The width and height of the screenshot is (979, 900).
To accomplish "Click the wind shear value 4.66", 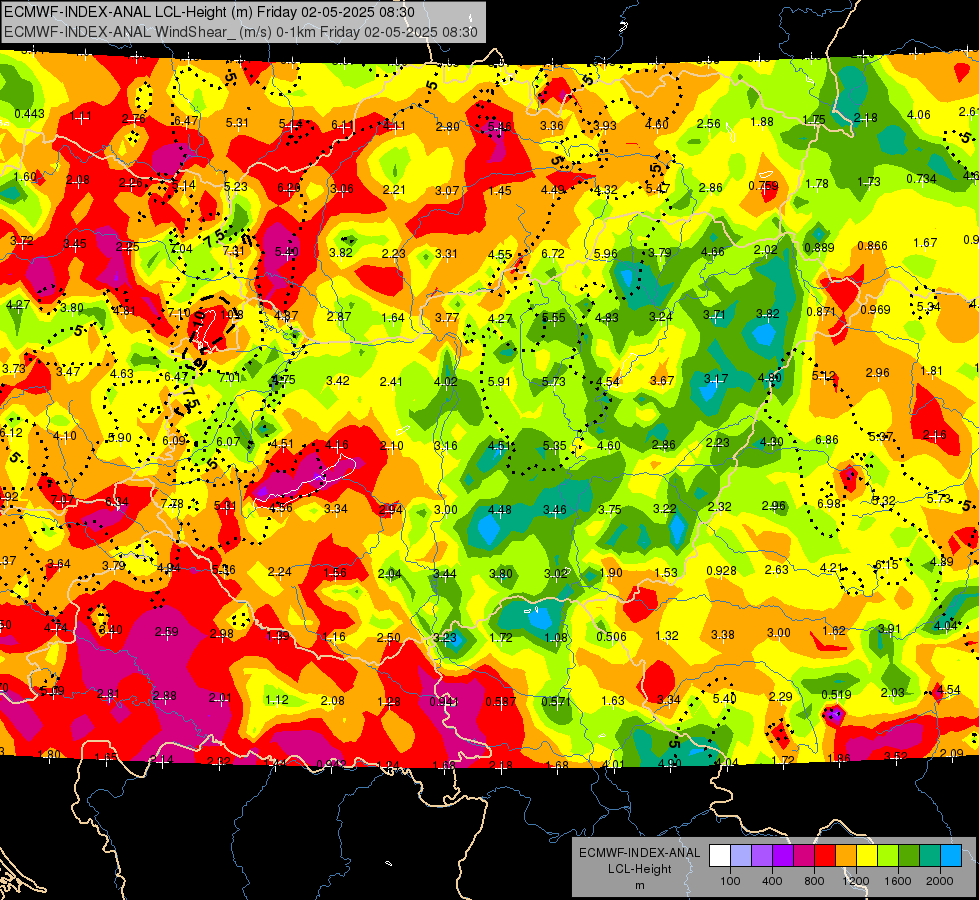I will point(712,252).
